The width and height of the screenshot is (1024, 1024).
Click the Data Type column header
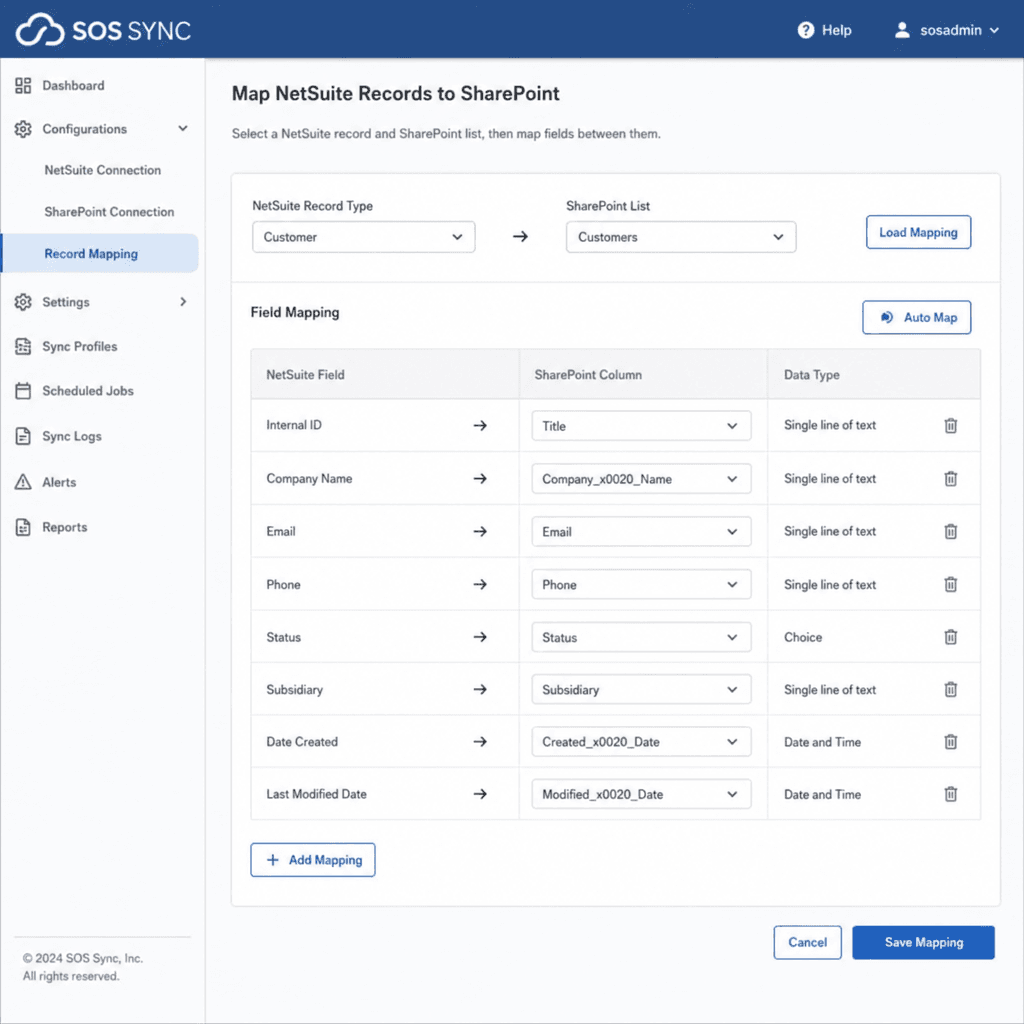[x=812, y=375]
